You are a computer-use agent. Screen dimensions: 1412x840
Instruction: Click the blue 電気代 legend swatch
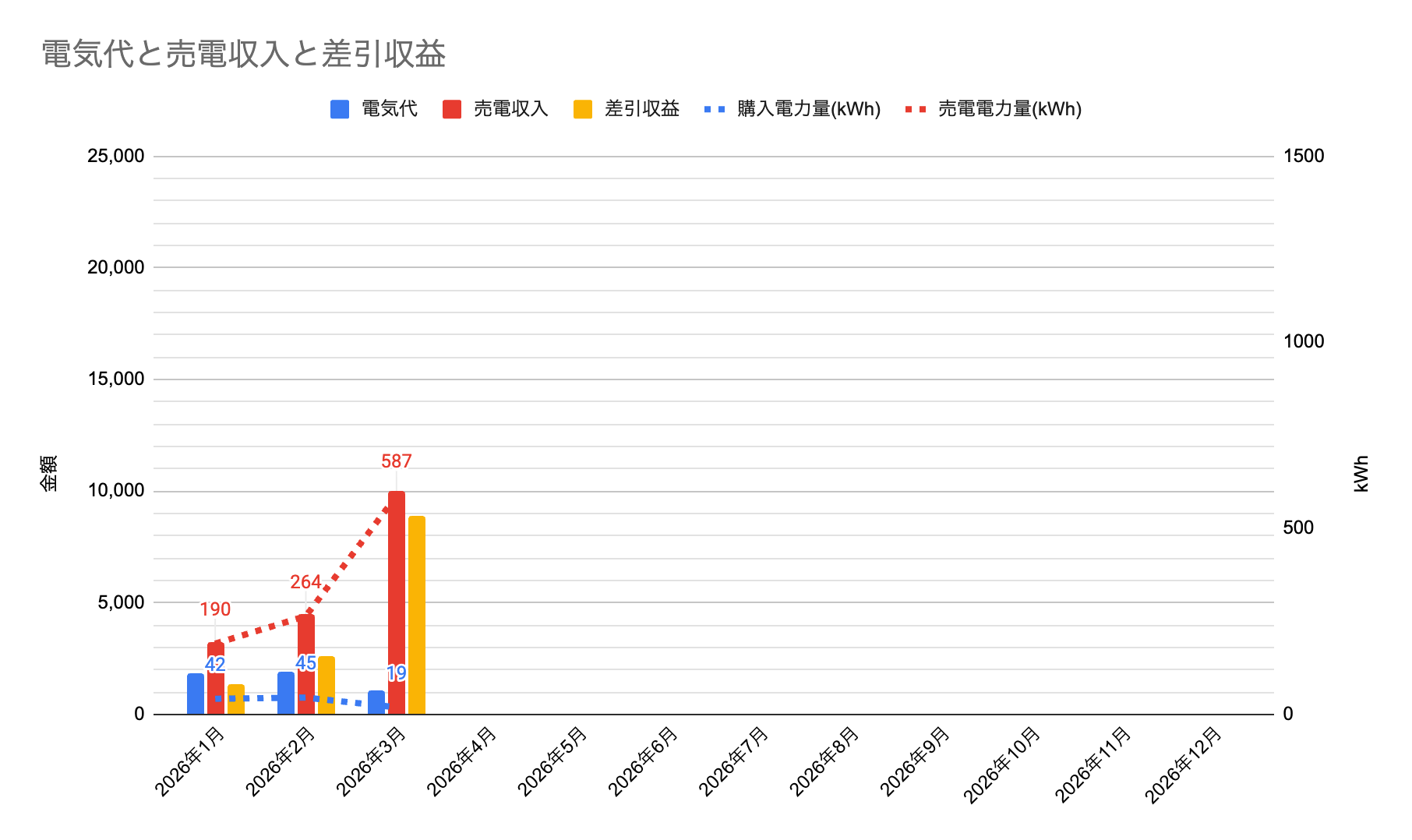[x=340, y=109]
